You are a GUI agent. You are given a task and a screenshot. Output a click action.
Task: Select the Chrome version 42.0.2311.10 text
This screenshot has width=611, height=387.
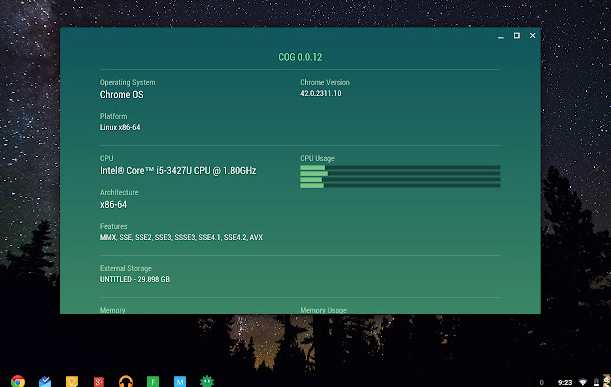321,93
